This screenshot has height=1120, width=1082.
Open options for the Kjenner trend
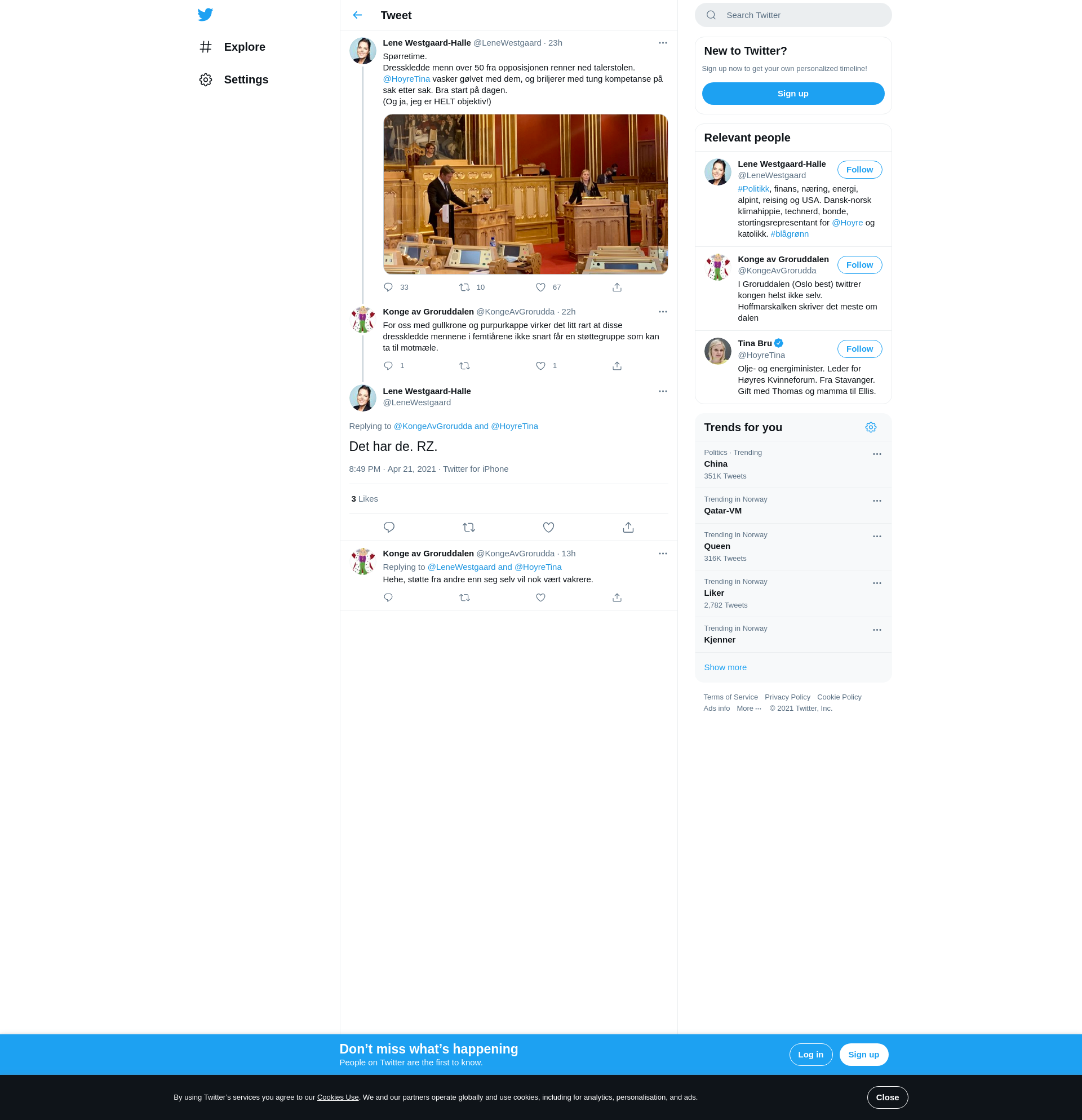point(877,630)
